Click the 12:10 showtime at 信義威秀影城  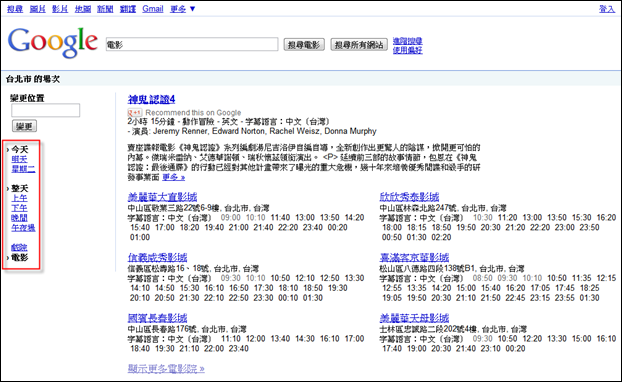[305, 278]
